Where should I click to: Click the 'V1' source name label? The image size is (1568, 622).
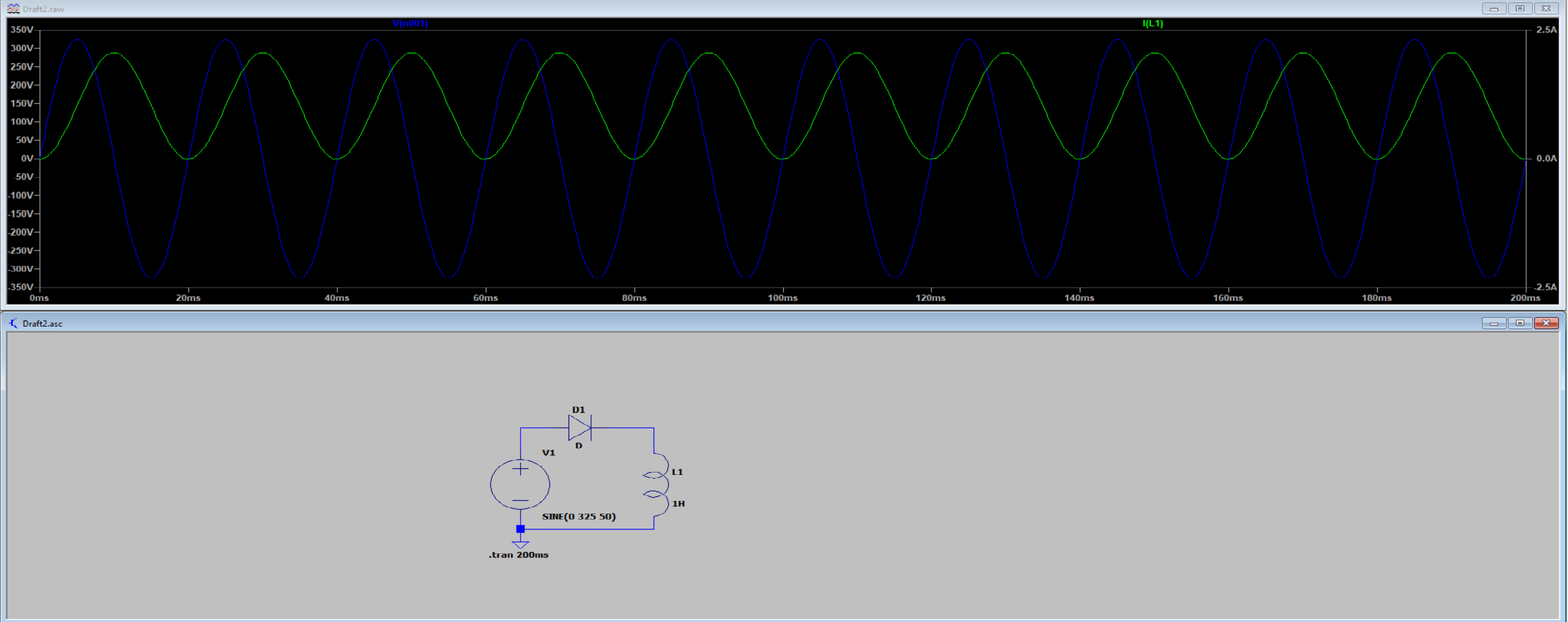pos(548,452)
